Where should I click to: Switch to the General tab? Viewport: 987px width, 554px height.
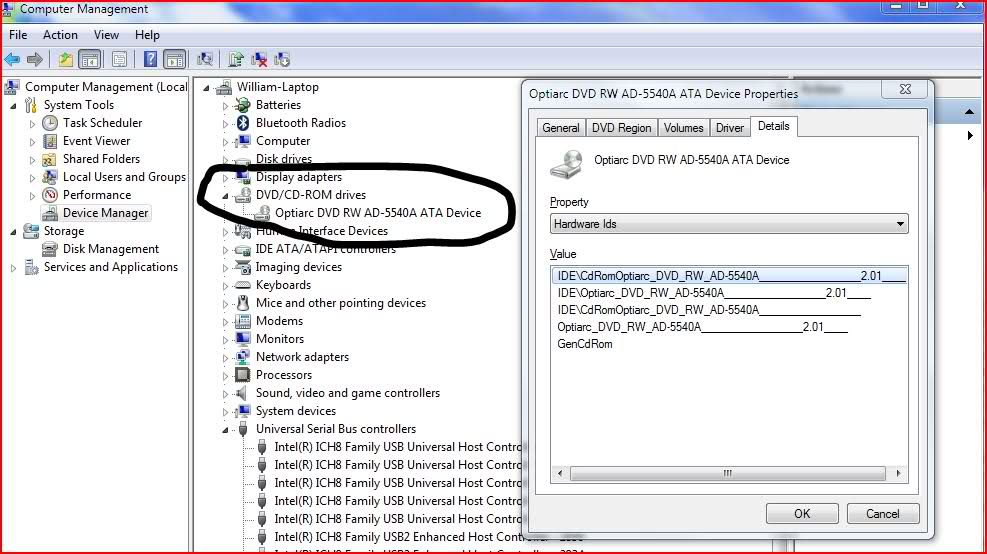[x=561, y=128]
